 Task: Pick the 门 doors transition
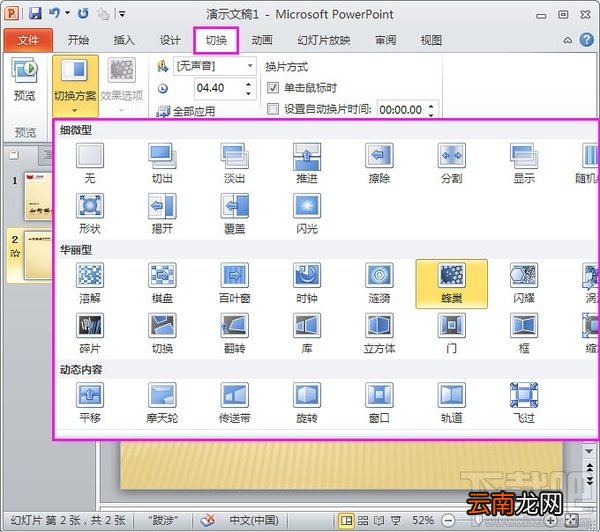tap(452, 334)
